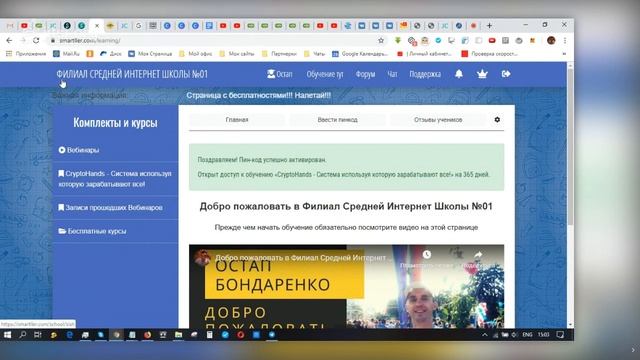Click the Страница с бесплатностями link
The width and height of the screenshot is (640, 360).
(258, 95)
